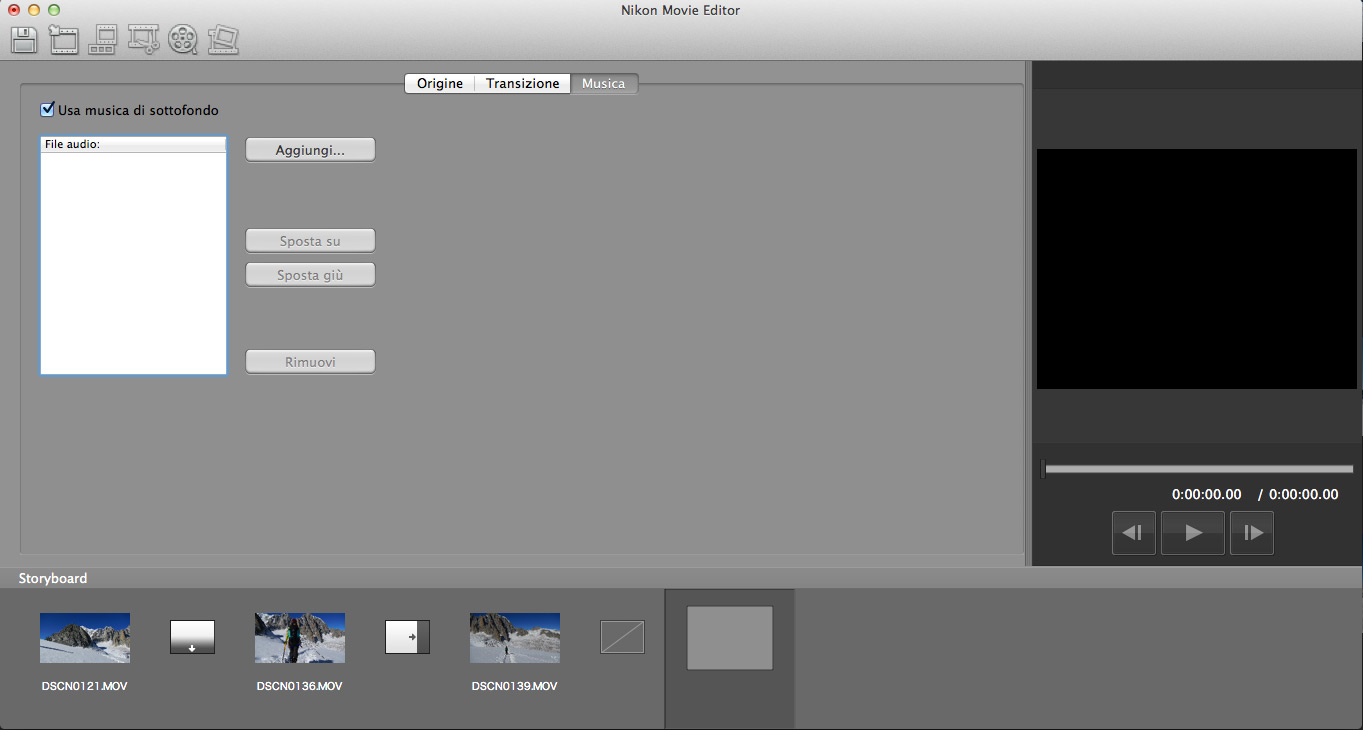Click the scissors trim movie icon
This screenshot has height=730, width=1363.
143,40
